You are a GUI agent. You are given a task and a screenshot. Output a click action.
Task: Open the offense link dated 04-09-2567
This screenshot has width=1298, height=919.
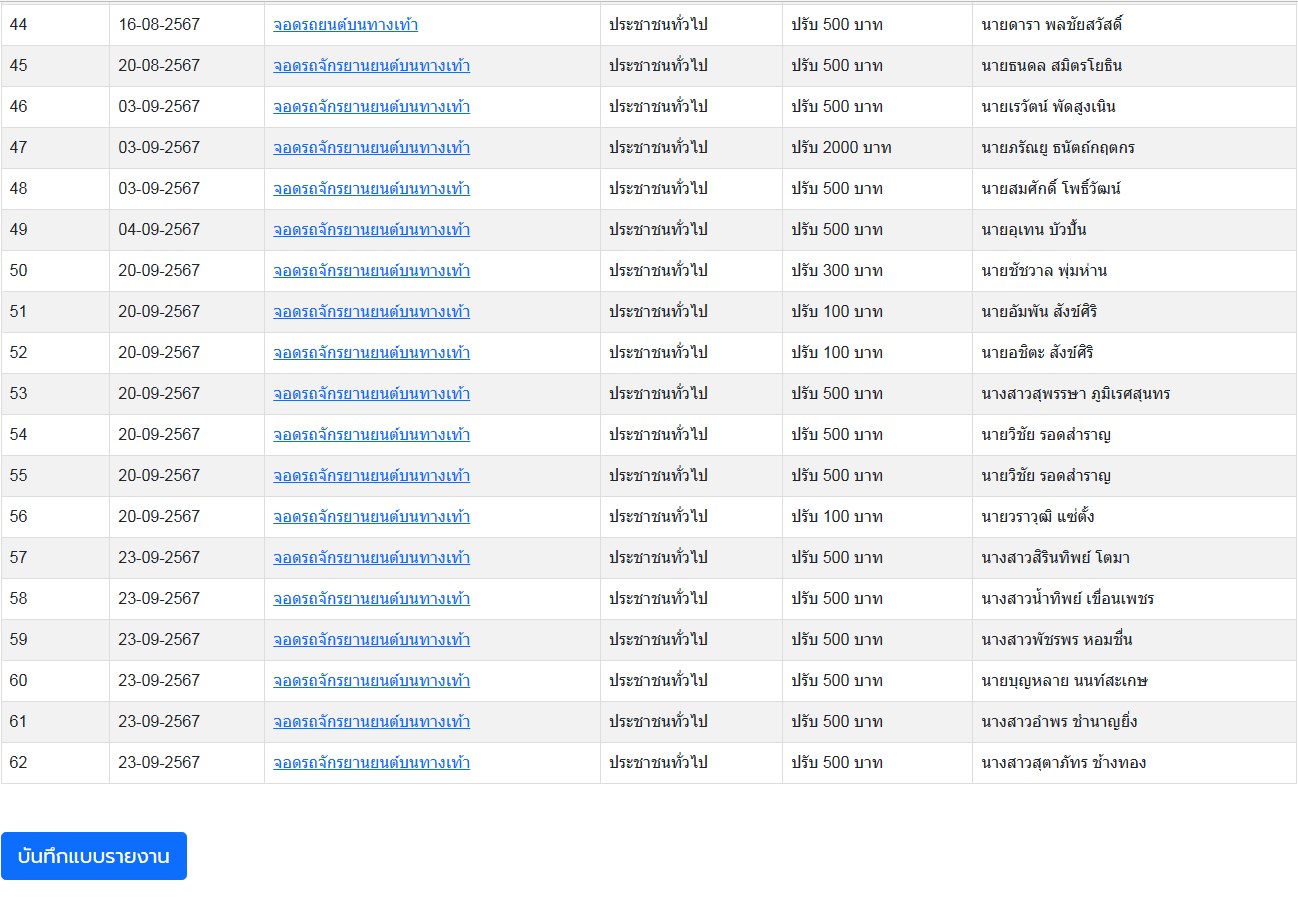point(371,229)
